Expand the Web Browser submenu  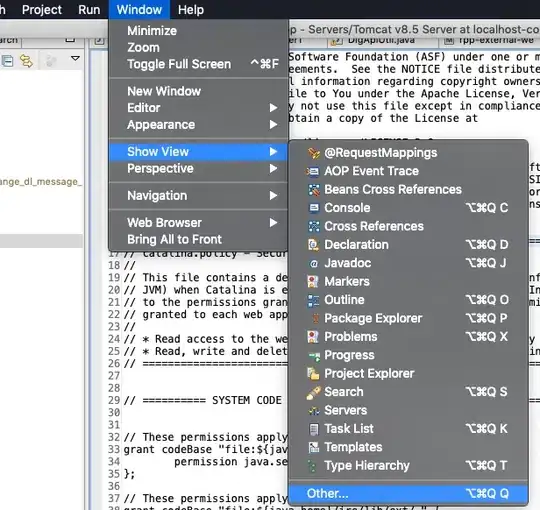[198, 223]
